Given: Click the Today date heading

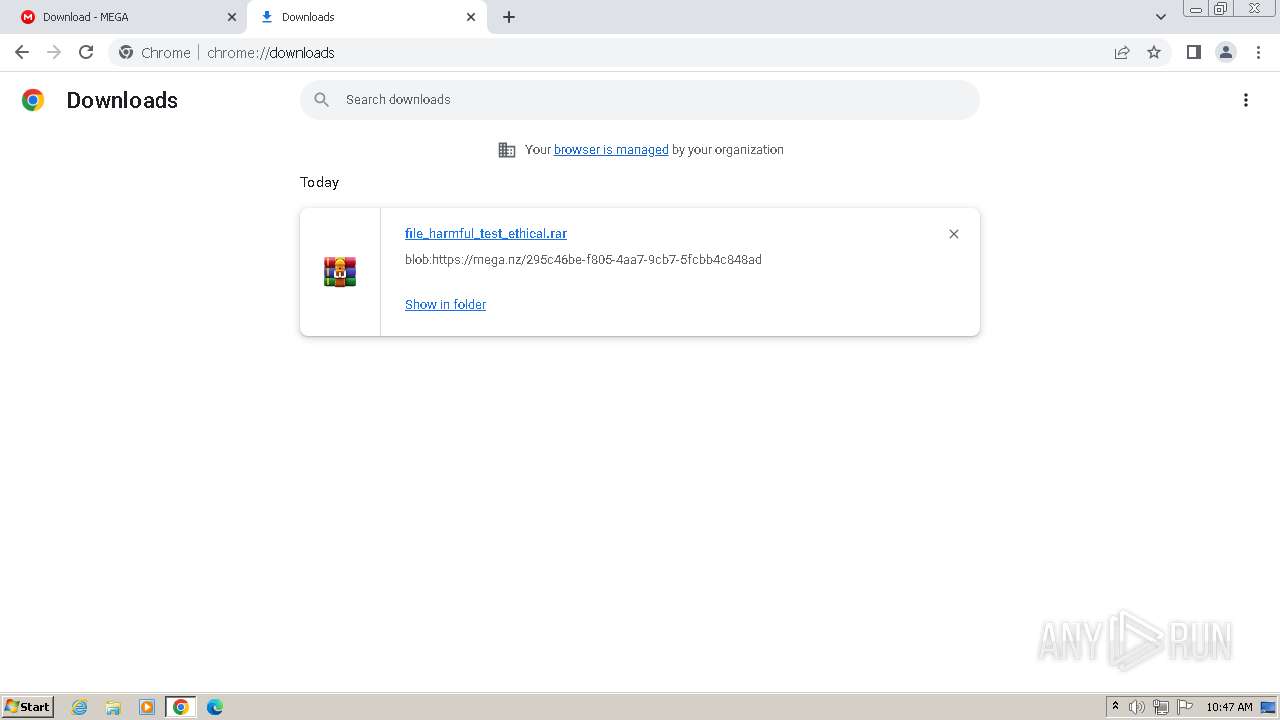Looking at the screenshot, I should pos(319,182).
